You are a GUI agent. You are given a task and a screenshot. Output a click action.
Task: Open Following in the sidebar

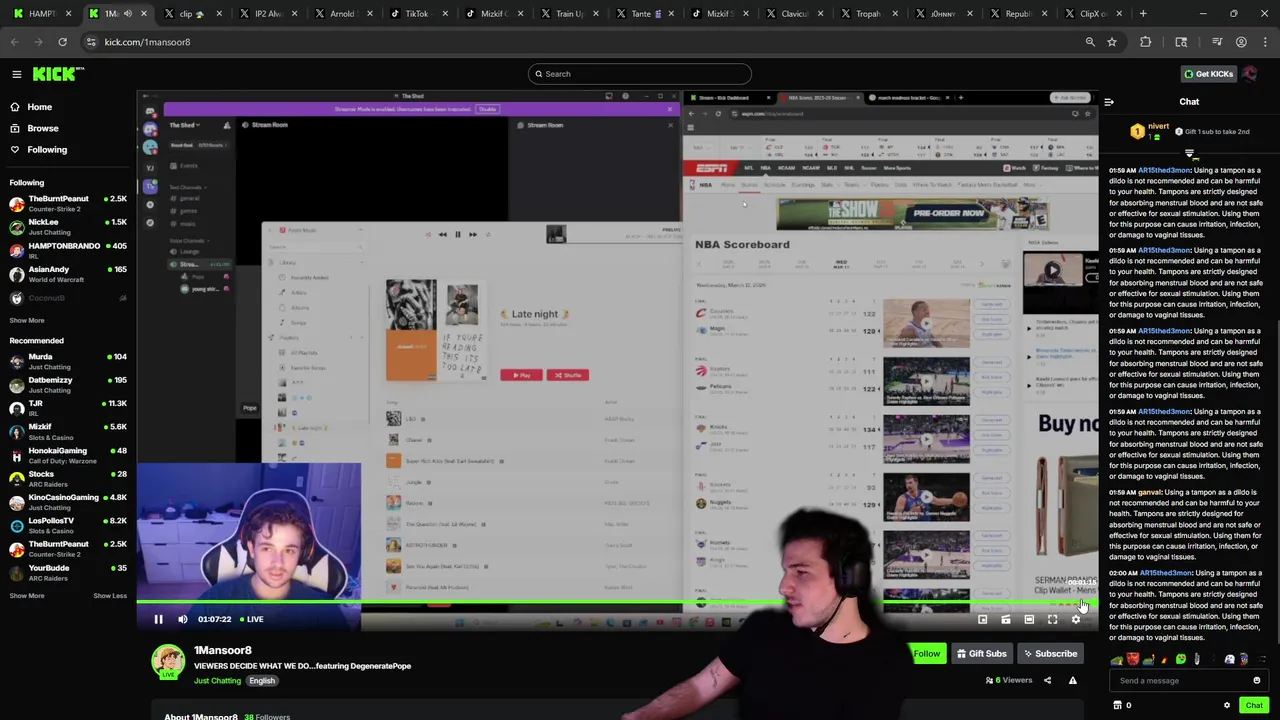(x=39, y=150)
